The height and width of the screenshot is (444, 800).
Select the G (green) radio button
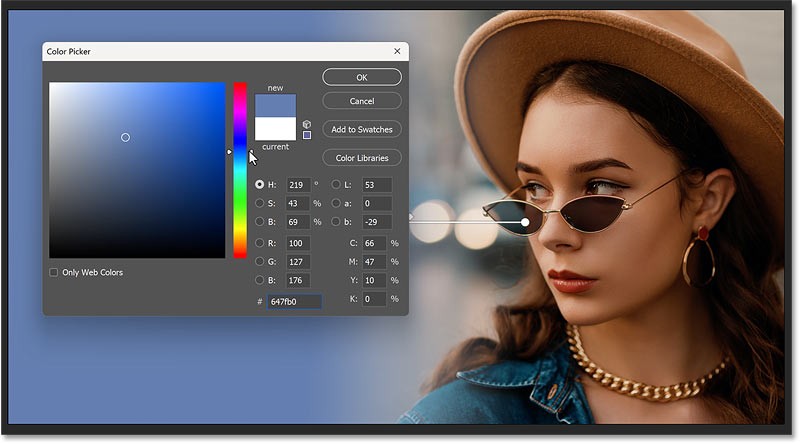coord(260,262)
